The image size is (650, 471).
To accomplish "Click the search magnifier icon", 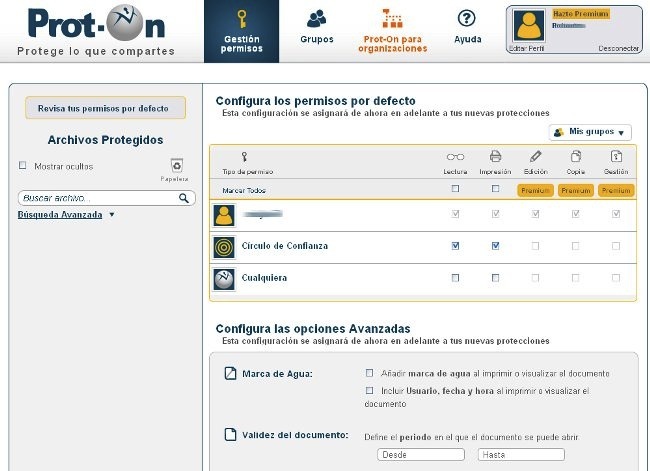I will 184,199.
